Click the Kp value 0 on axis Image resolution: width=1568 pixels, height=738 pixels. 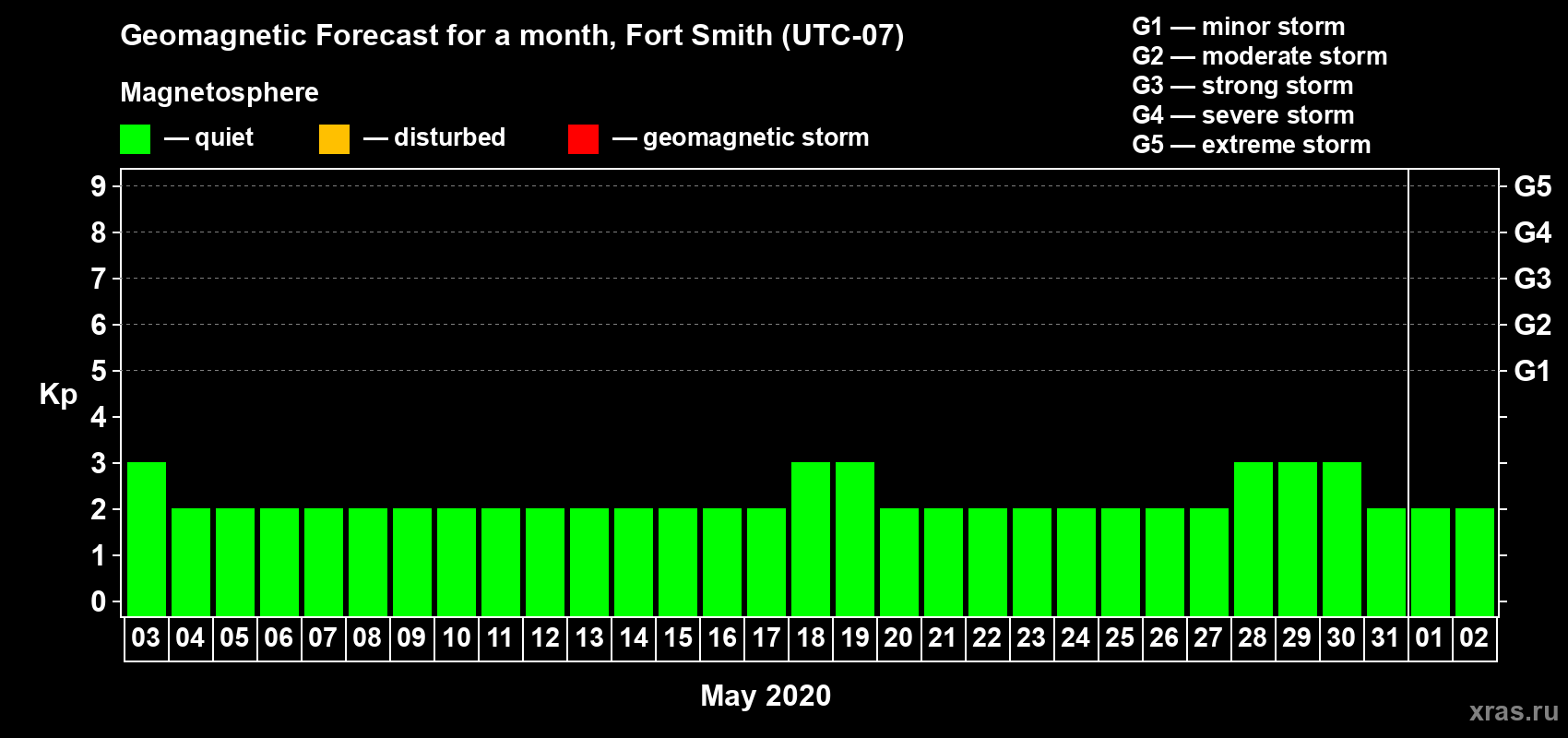99,601
